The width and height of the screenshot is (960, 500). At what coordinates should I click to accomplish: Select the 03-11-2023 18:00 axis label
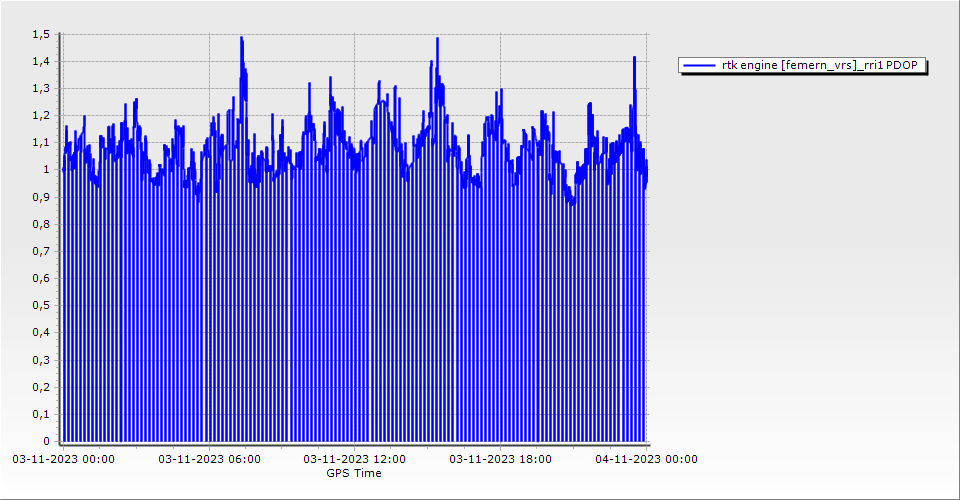(500, 459)
